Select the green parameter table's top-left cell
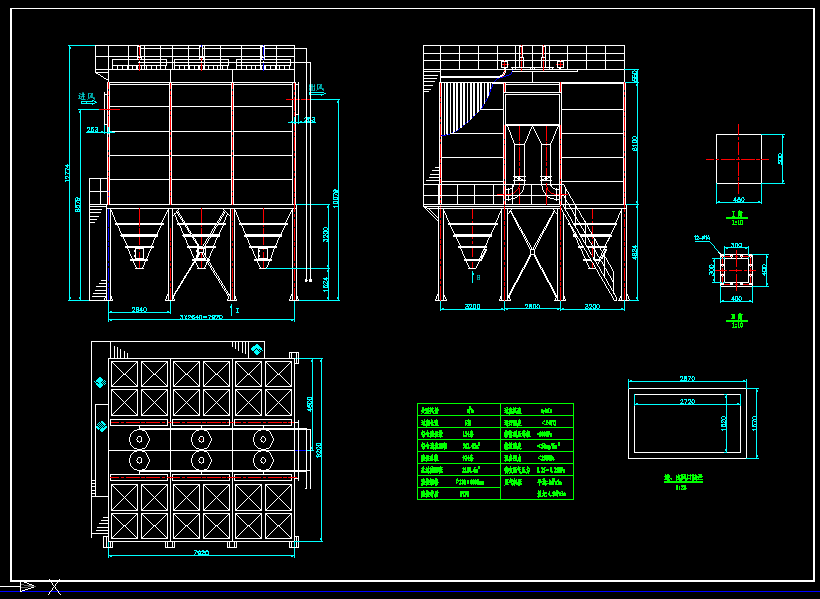Image resolution: width=820 pixels, height=599 pixels. point(459,410)
